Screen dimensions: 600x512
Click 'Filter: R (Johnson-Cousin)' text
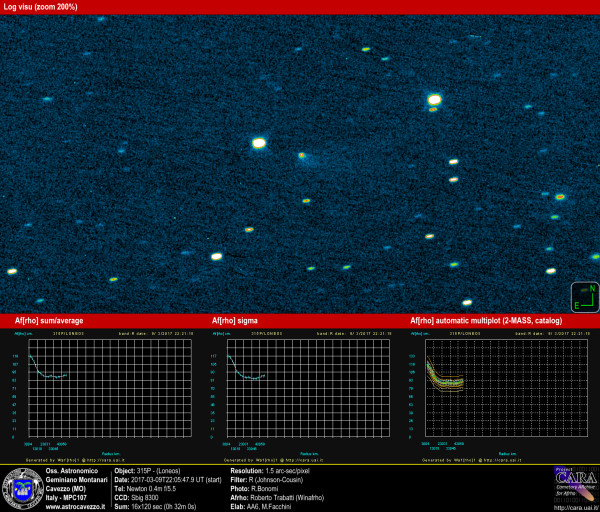pyautogui.click(x=266, y=480)
